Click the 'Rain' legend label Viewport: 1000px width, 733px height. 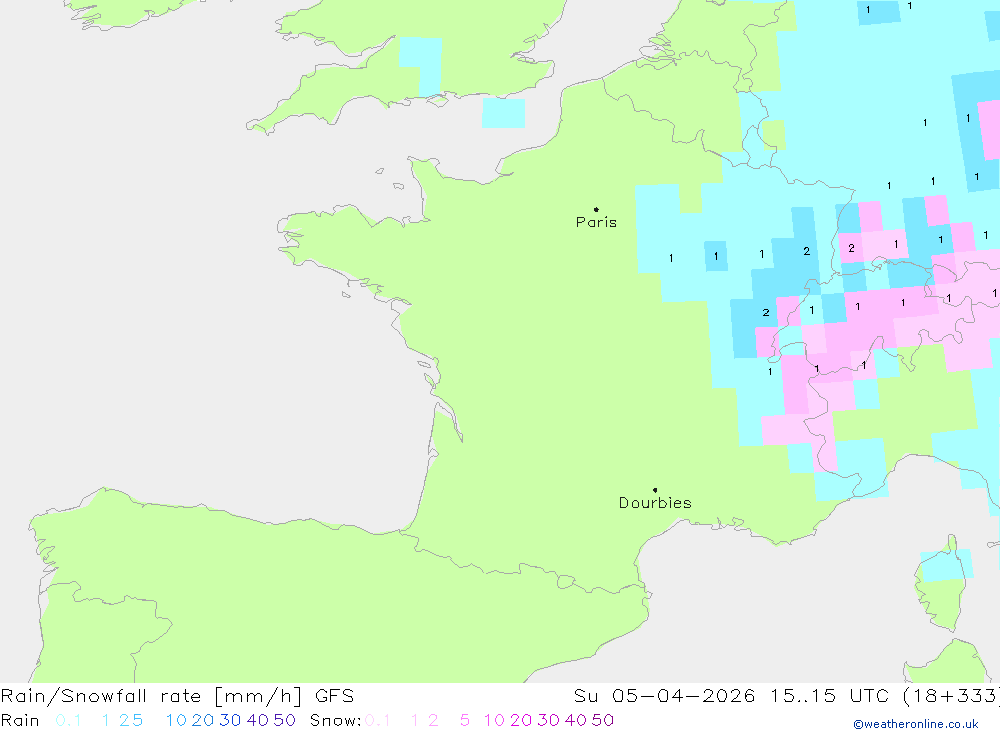pos(20,720)
